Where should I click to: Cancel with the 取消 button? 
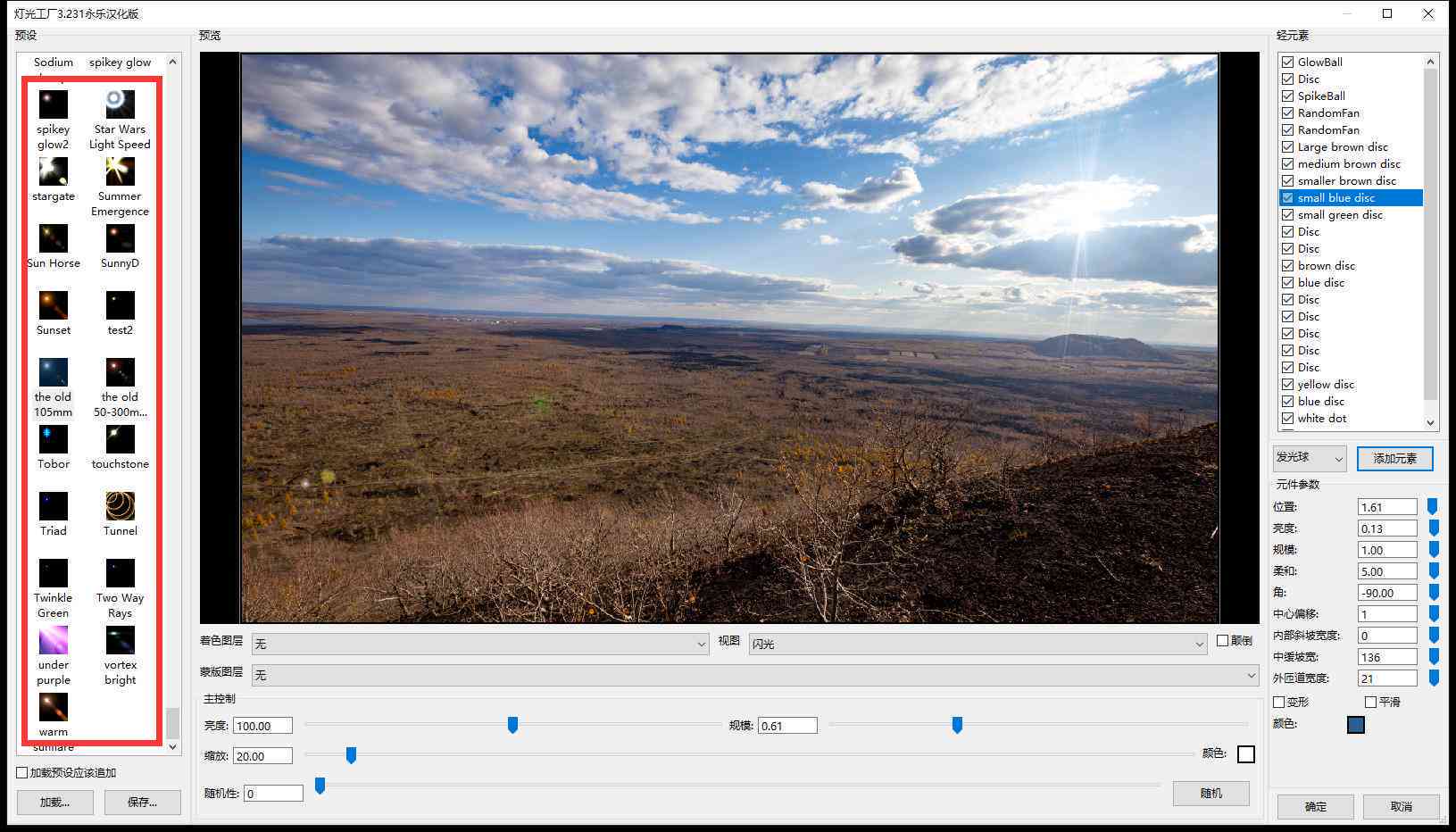pos(1402,806)
